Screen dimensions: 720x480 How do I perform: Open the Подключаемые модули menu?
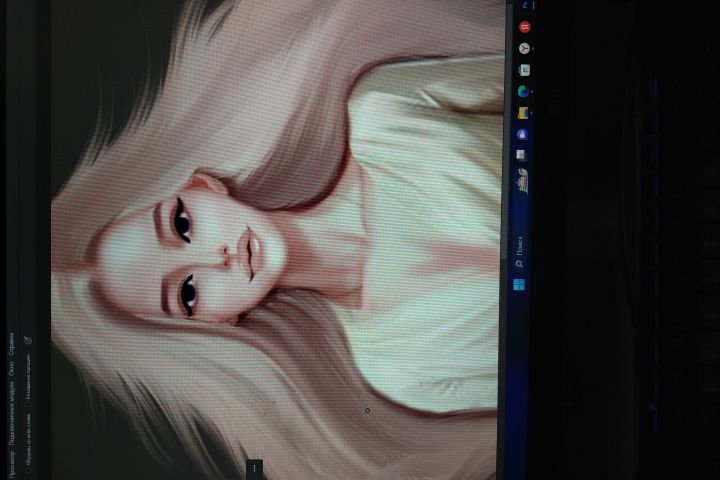(x=11, y=412)
